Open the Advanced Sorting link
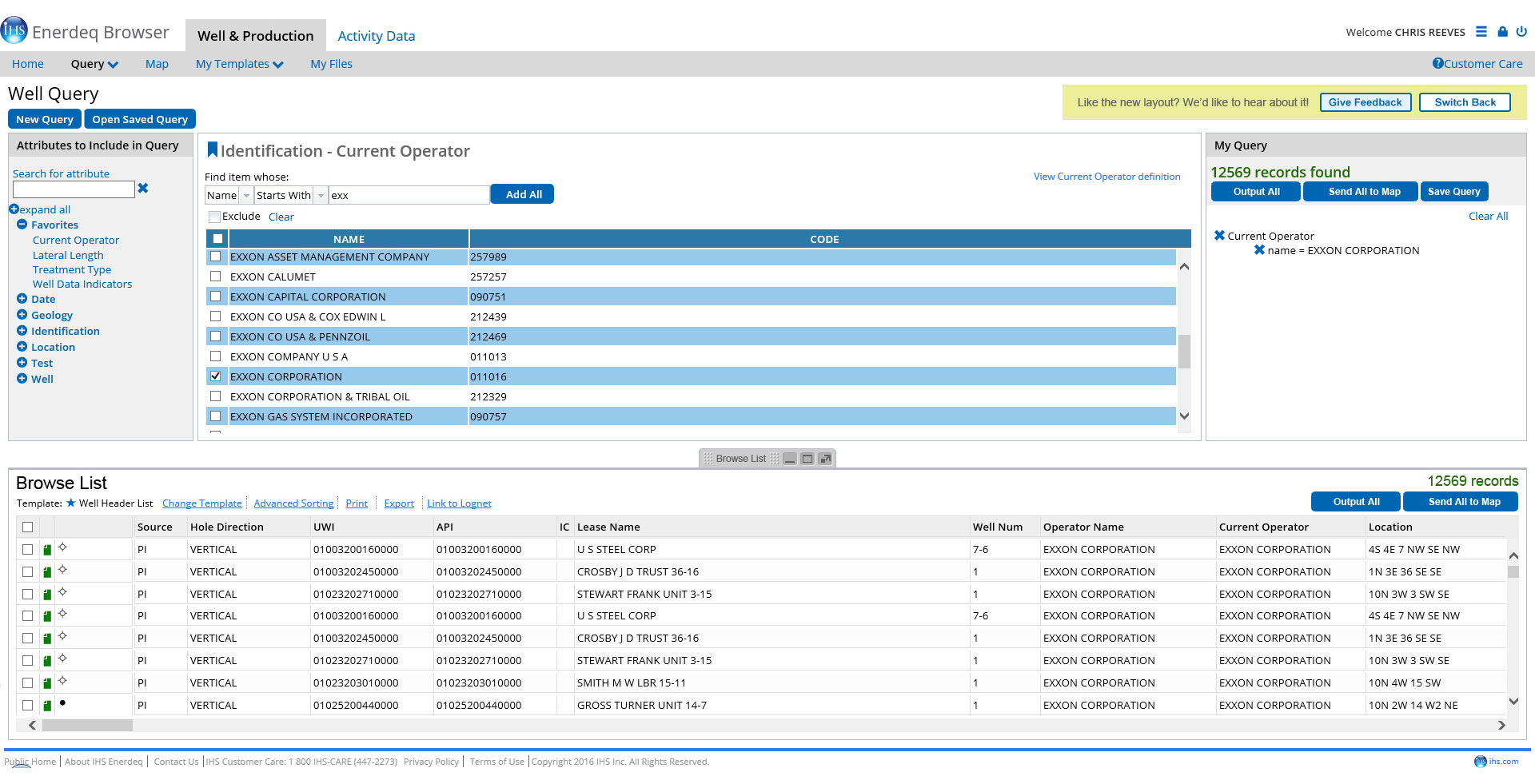This screenshot has width=1535, height=784. [293, 503]
